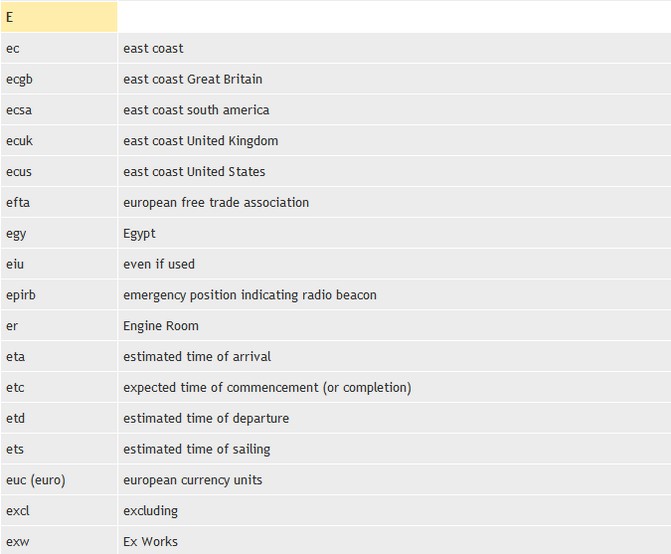Click the 'east coast Great Britain' definition
Screen dimensions: 671x554
(192, 79)
